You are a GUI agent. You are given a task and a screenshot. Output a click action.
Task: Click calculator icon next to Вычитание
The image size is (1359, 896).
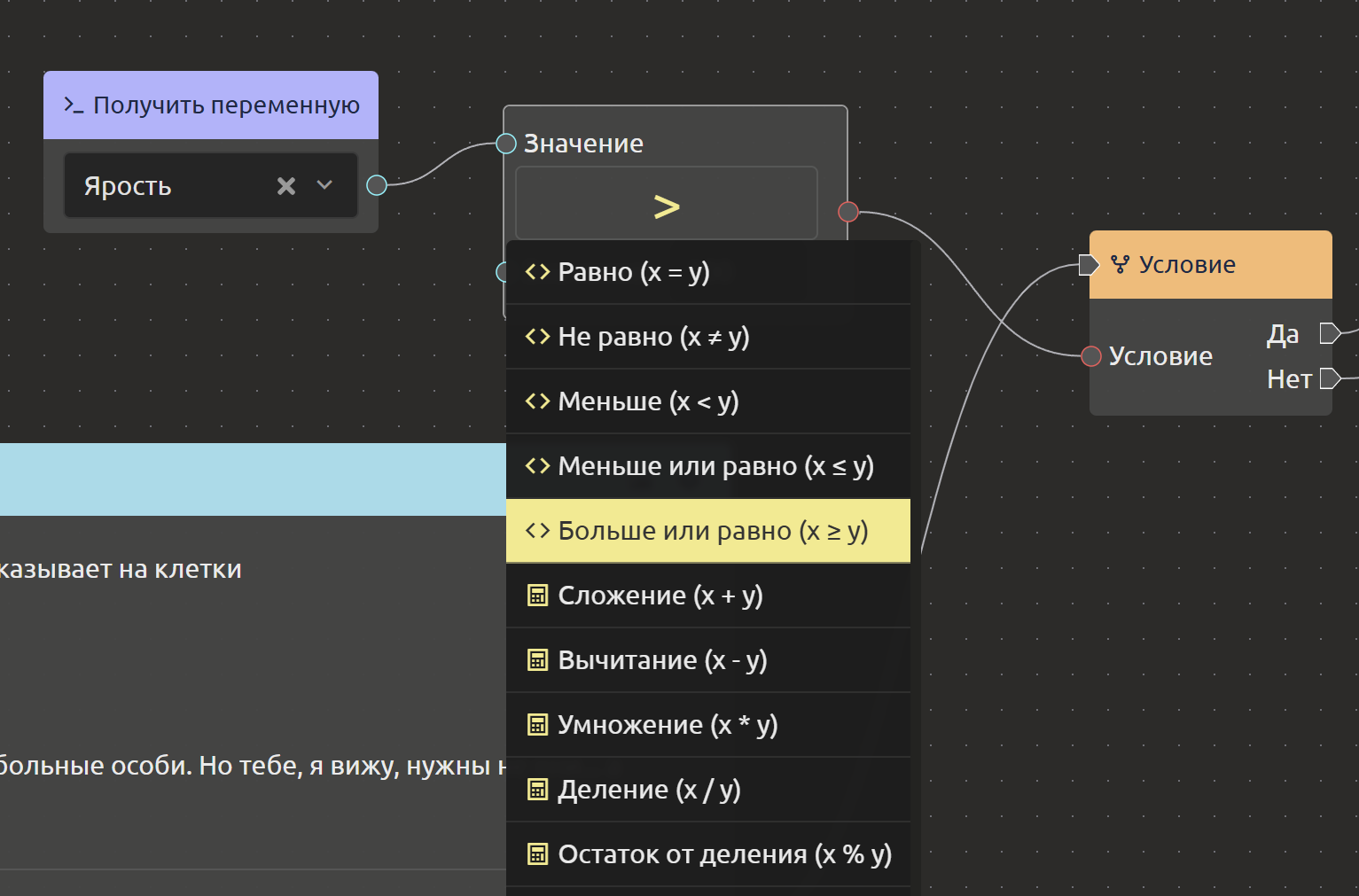[x=537, y=660]
